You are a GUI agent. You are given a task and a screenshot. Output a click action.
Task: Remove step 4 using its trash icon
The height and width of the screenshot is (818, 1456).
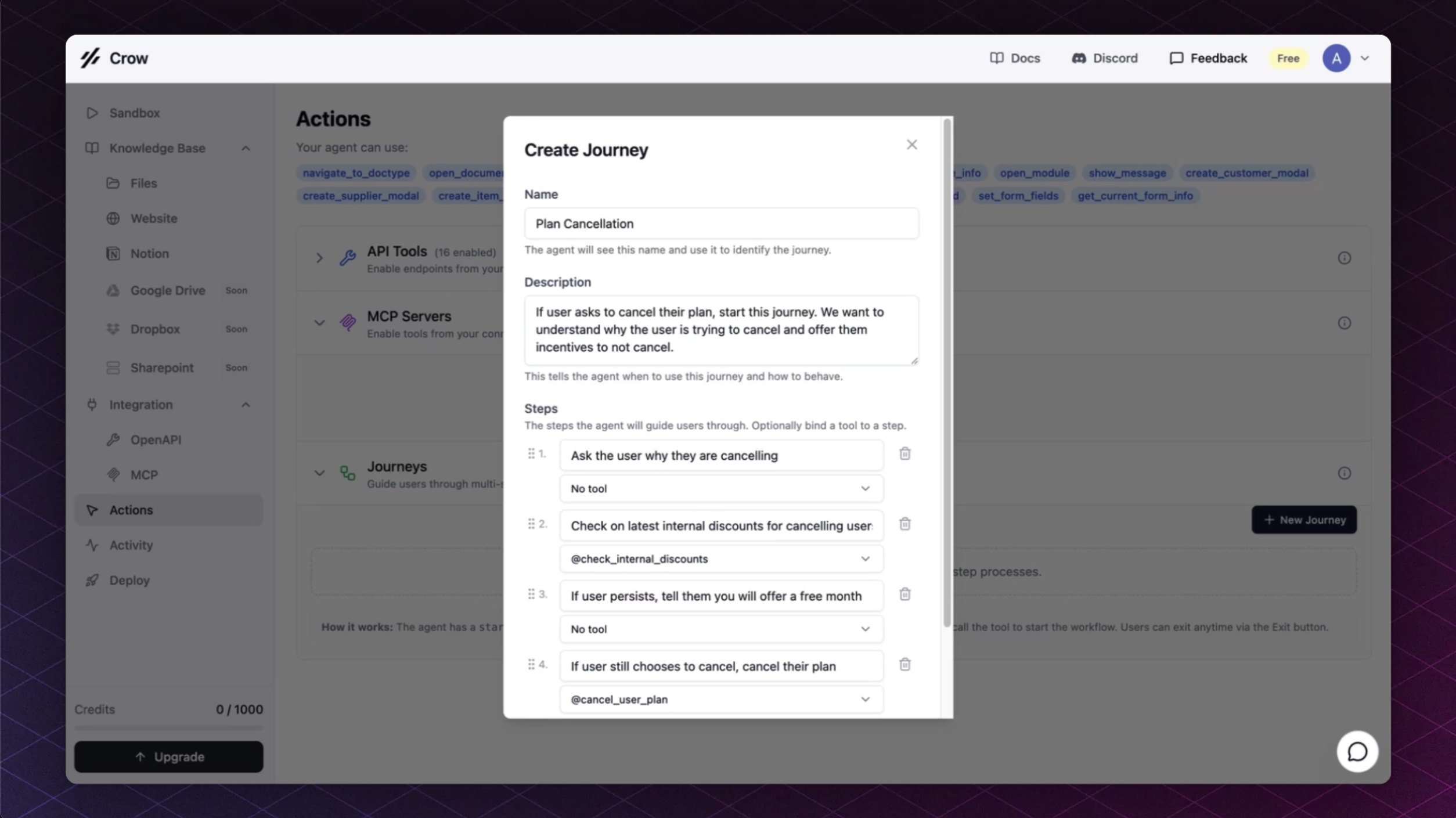pos(904,664)
